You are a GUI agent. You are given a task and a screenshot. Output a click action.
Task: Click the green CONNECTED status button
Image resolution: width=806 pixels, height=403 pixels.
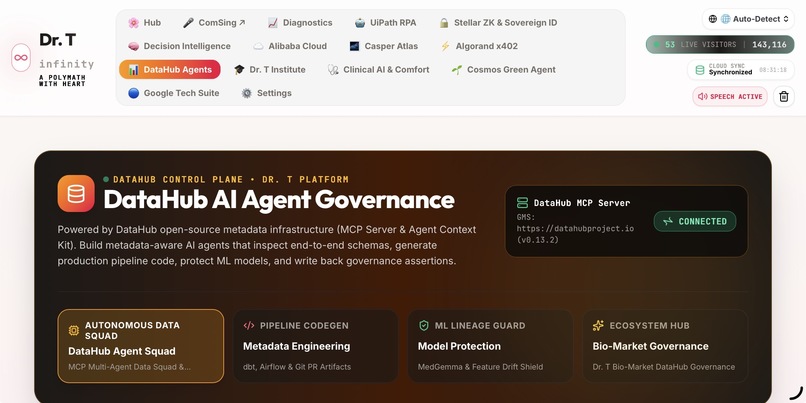click(695, 222)
